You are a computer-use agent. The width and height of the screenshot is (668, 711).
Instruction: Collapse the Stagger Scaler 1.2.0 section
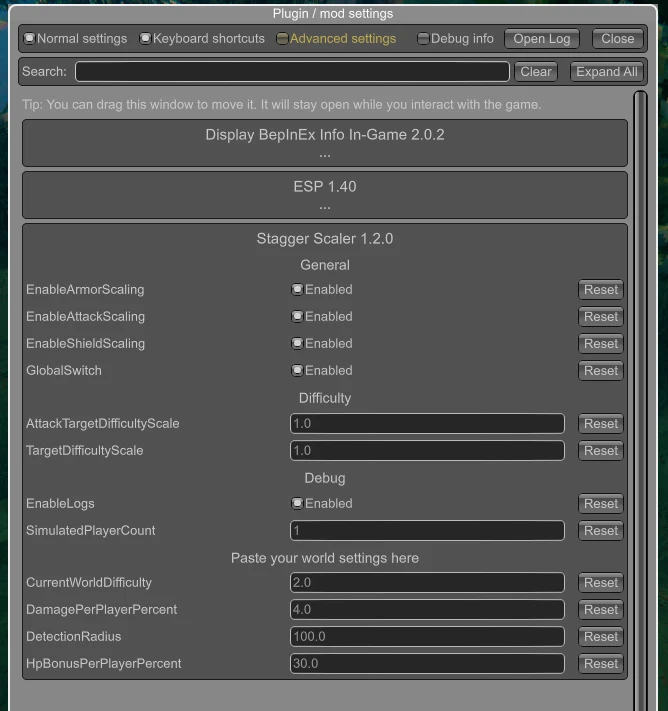point(325,239)
